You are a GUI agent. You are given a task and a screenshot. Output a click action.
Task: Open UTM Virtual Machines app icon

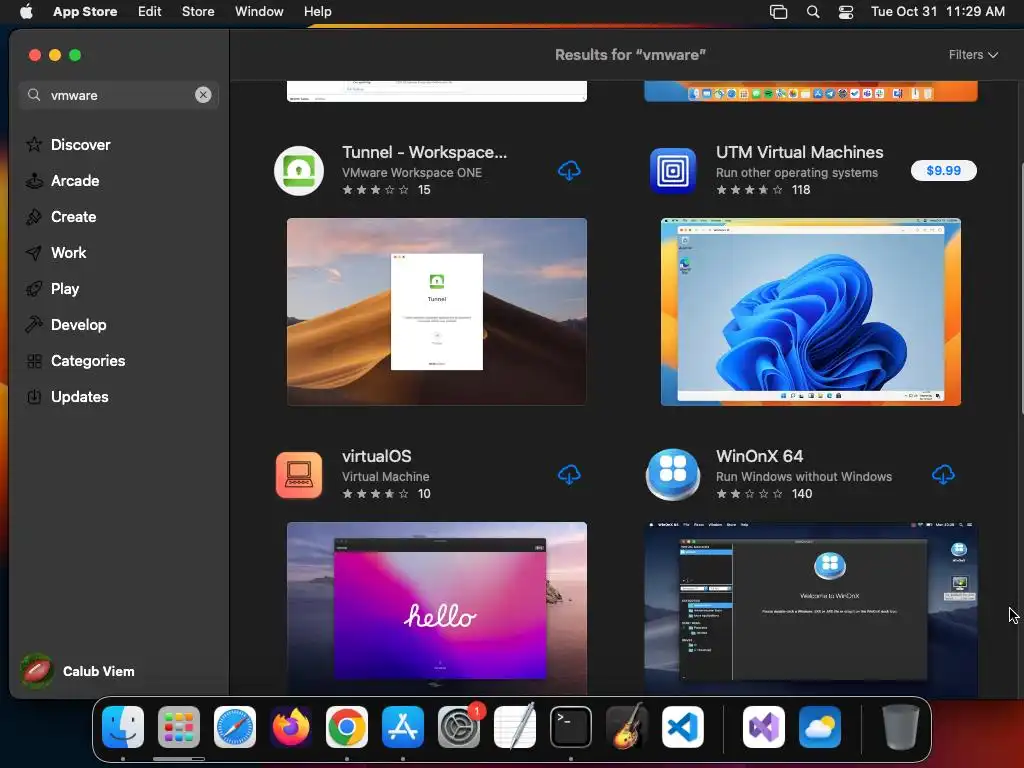pyautogui.click(x=673, y=170)
